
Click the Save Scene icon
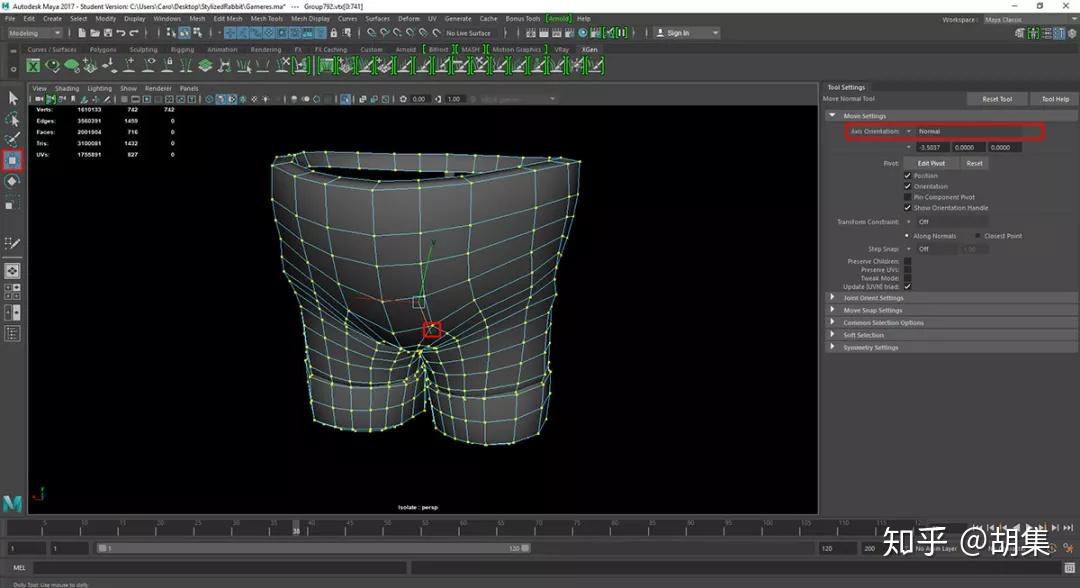pos(108,33)
